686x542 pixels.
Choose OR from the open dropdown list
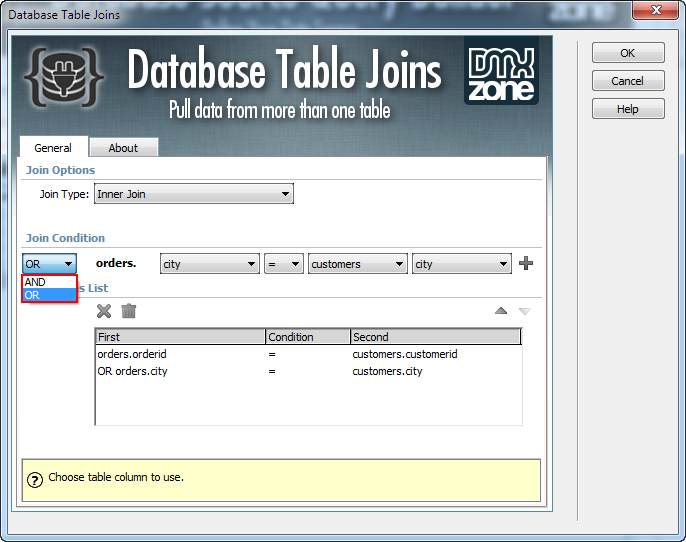coord(49,295)
